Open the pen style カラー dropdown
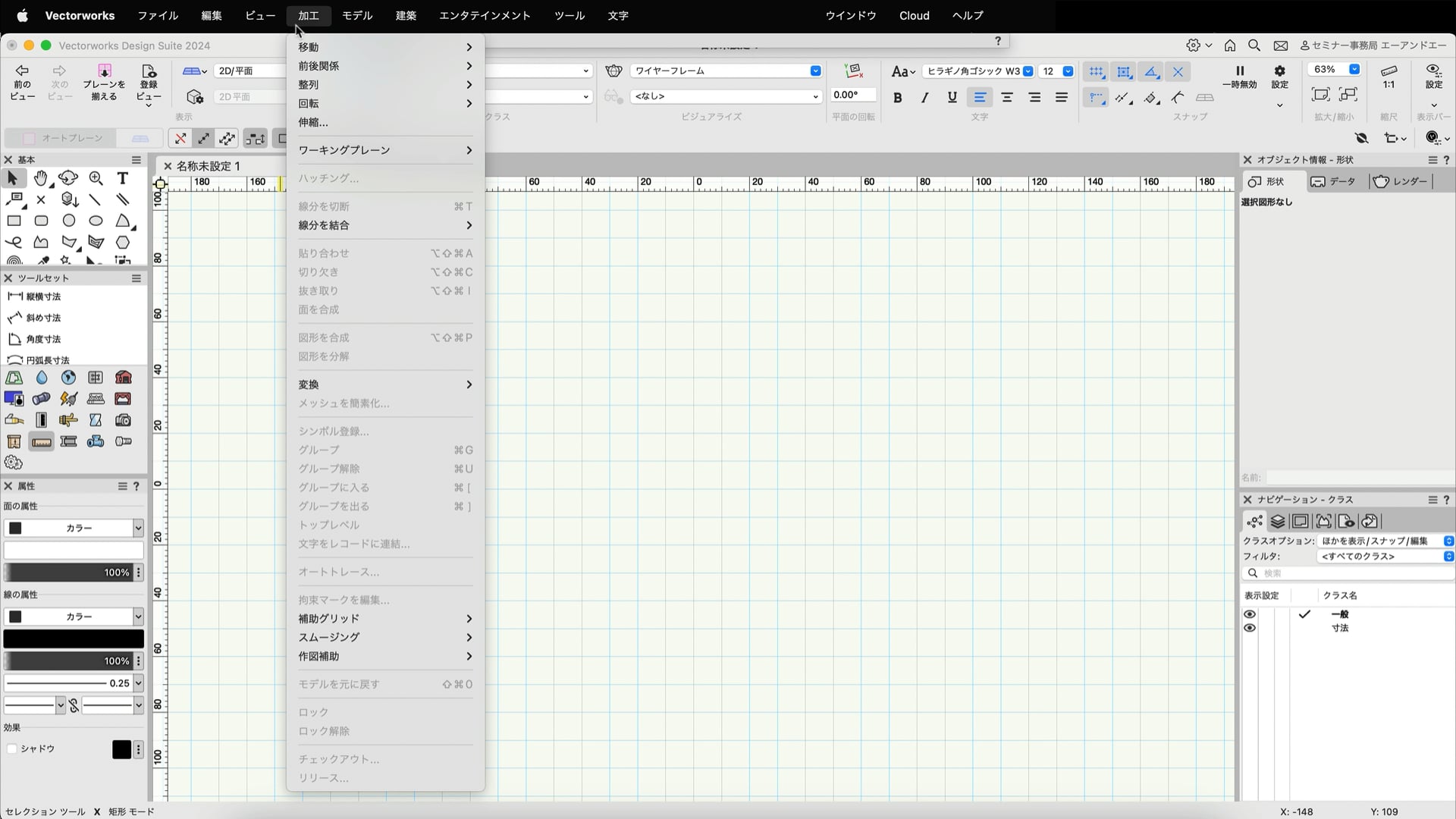1456x819 pixels. 74,617
